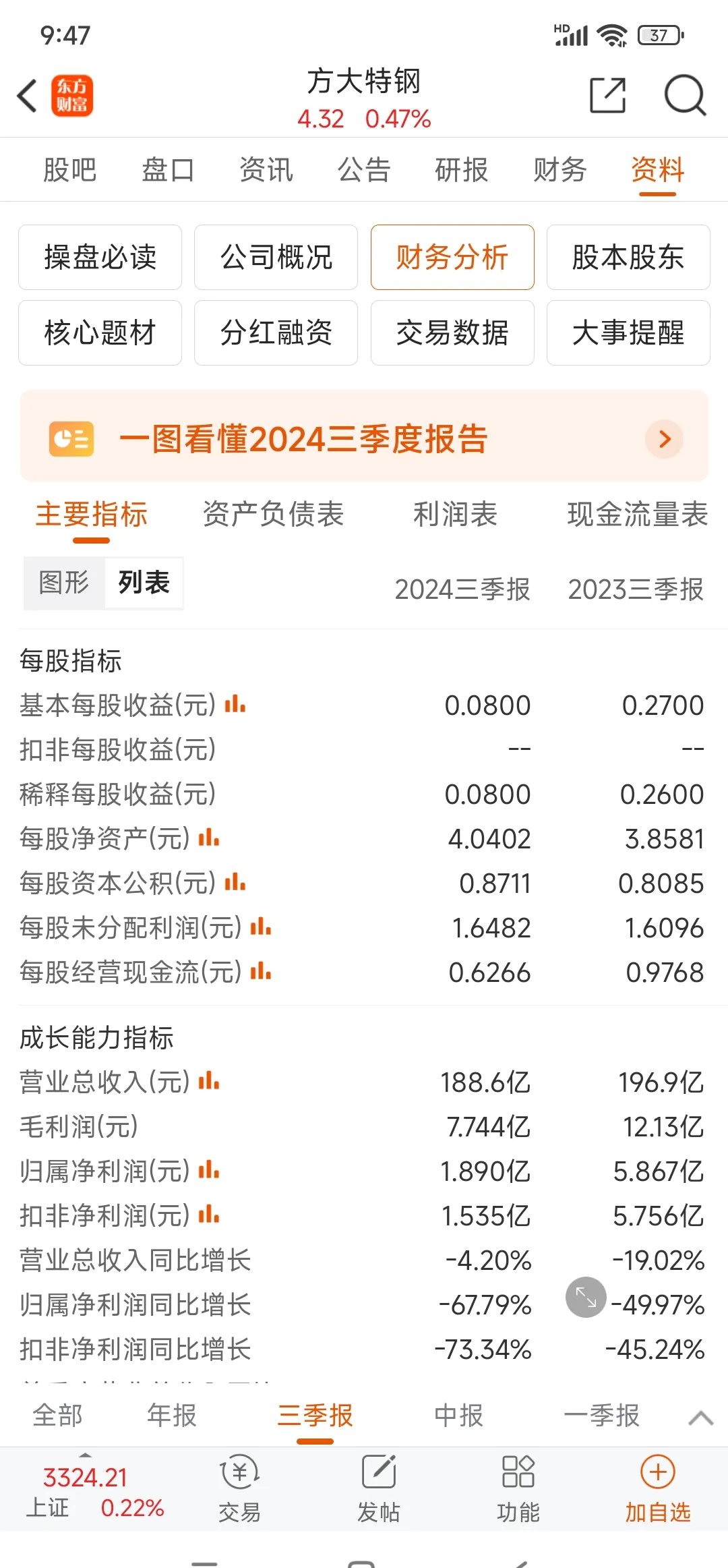The image size is (728, 1568).
Task: Tap the 毛利润(元) row label
Action: point(79,1127)
